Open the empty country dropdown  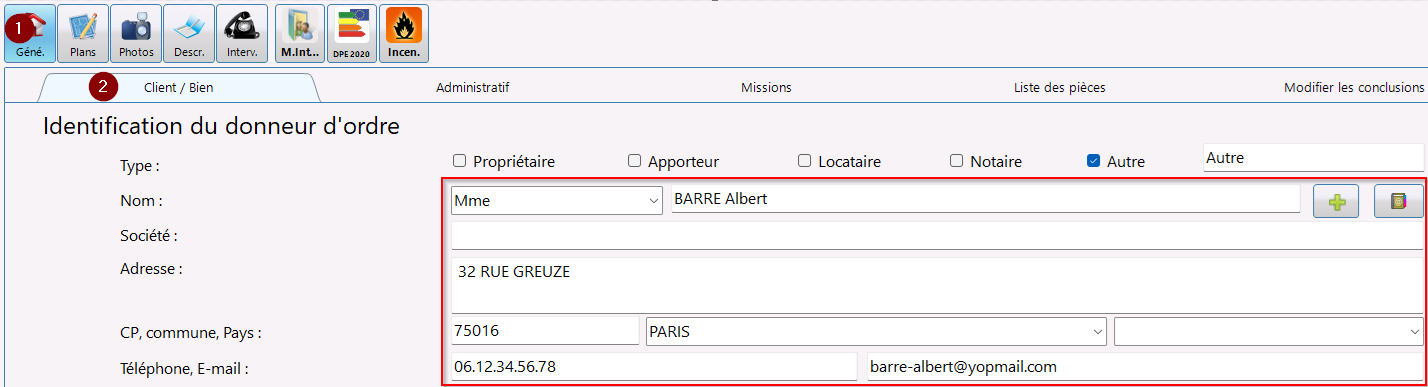tap(1269, 331)
